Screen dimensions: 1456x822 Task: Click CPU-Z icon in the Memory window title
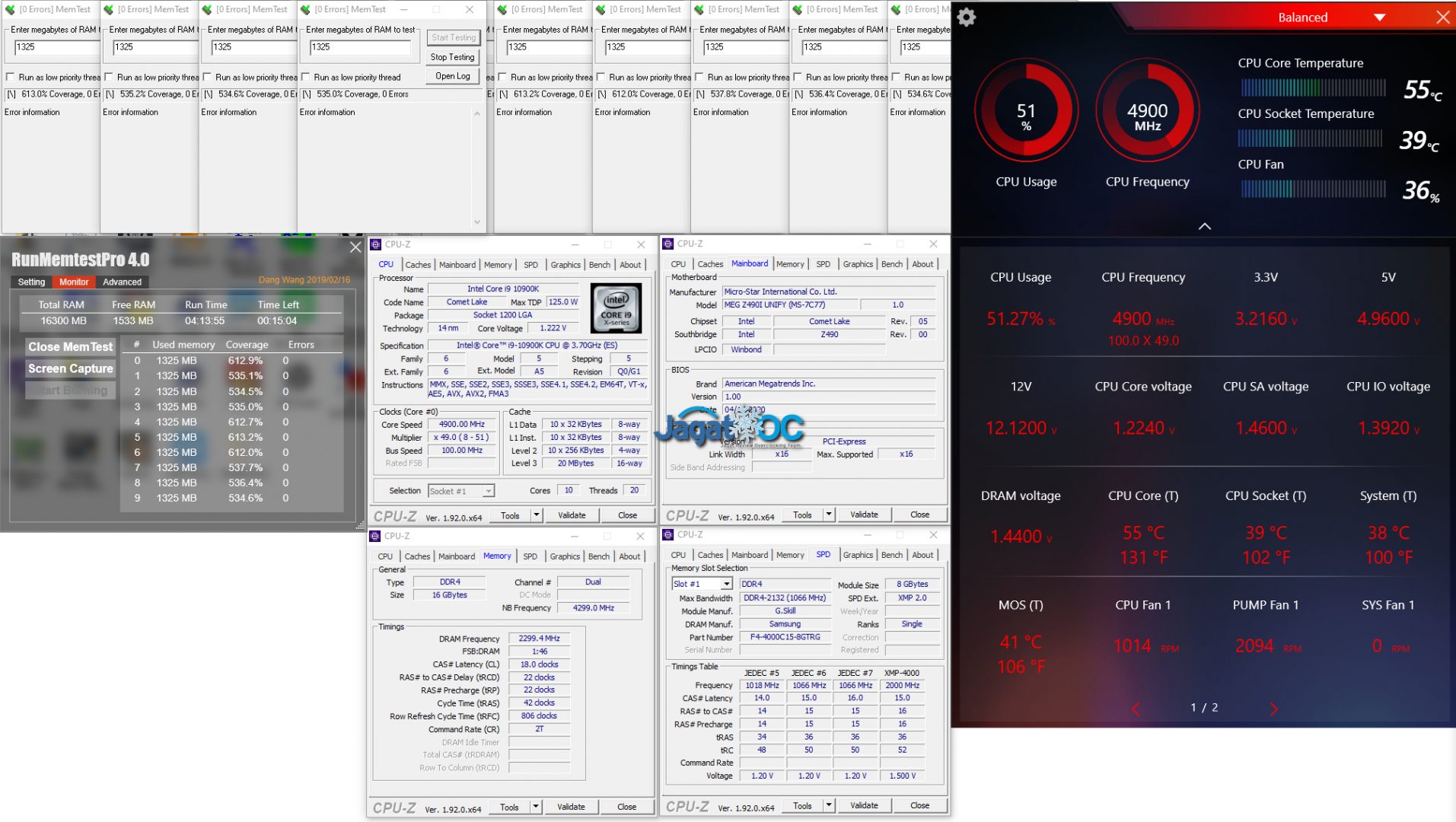(375, 536)
